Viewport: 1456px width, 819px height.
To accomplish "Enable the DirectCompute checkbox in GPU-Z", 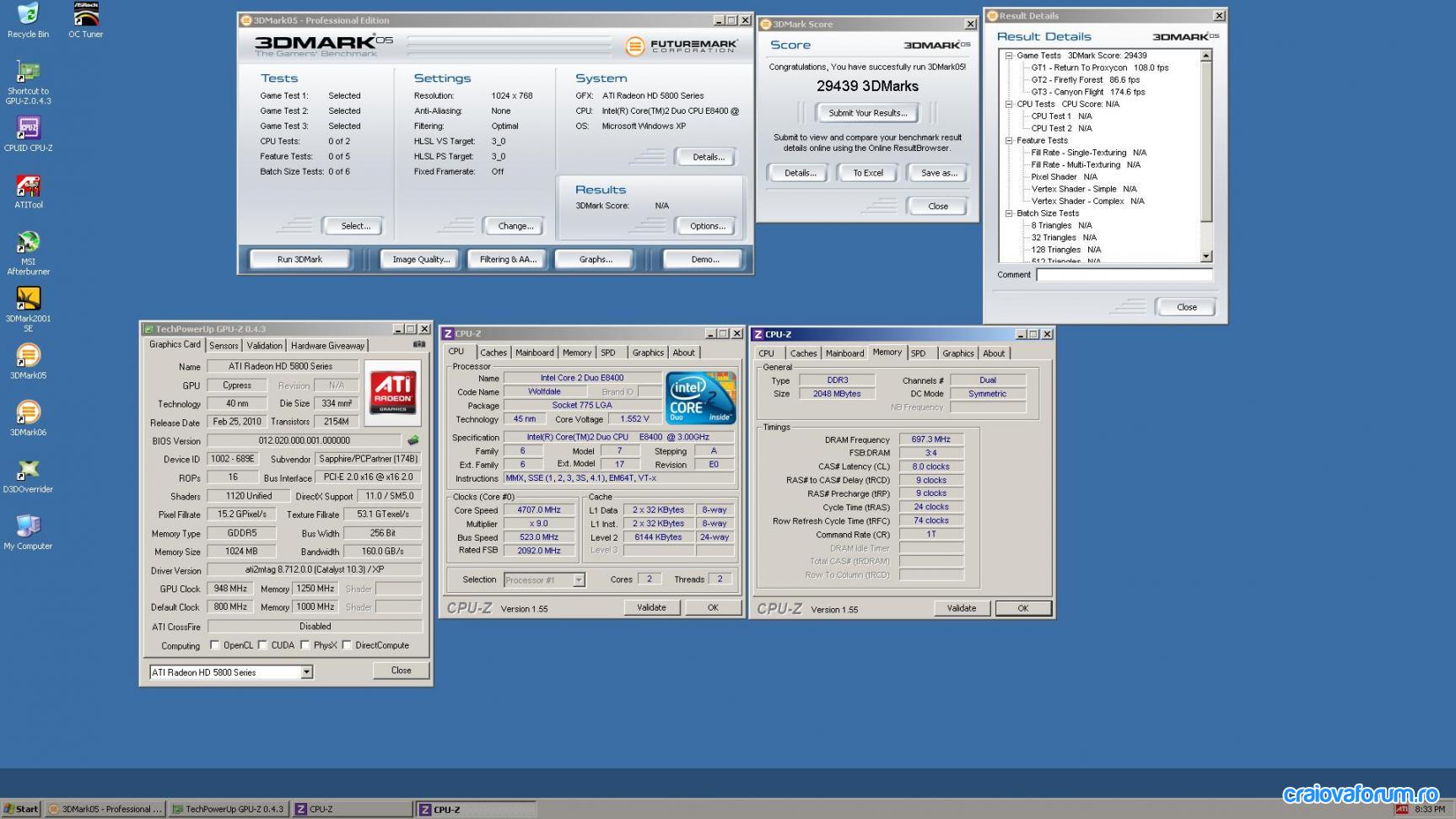I will (347, 645).
